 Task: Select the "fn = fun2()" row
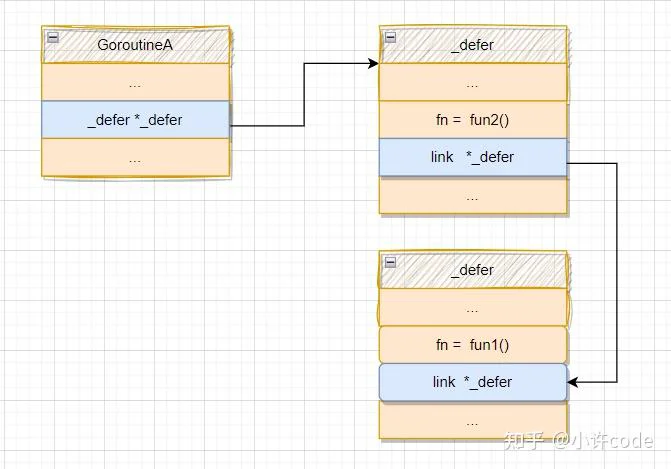click(472, 120)
